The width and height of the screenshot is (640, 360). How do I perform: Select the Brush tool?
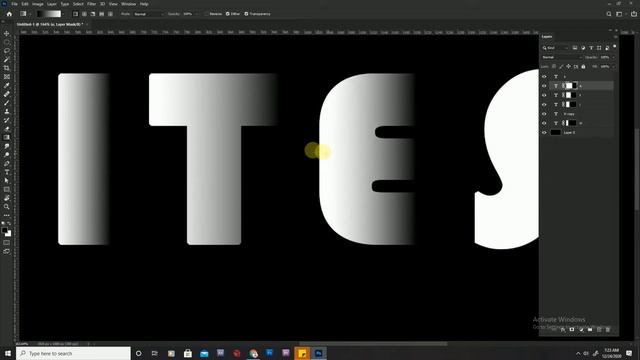7,103
